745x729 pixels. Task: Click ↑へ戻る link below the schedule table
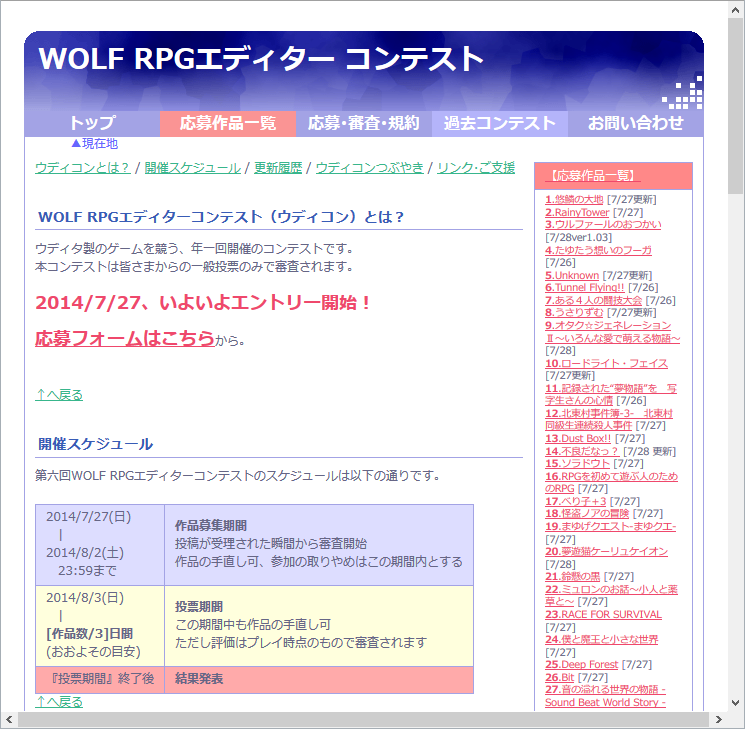(x=59, y=701)
